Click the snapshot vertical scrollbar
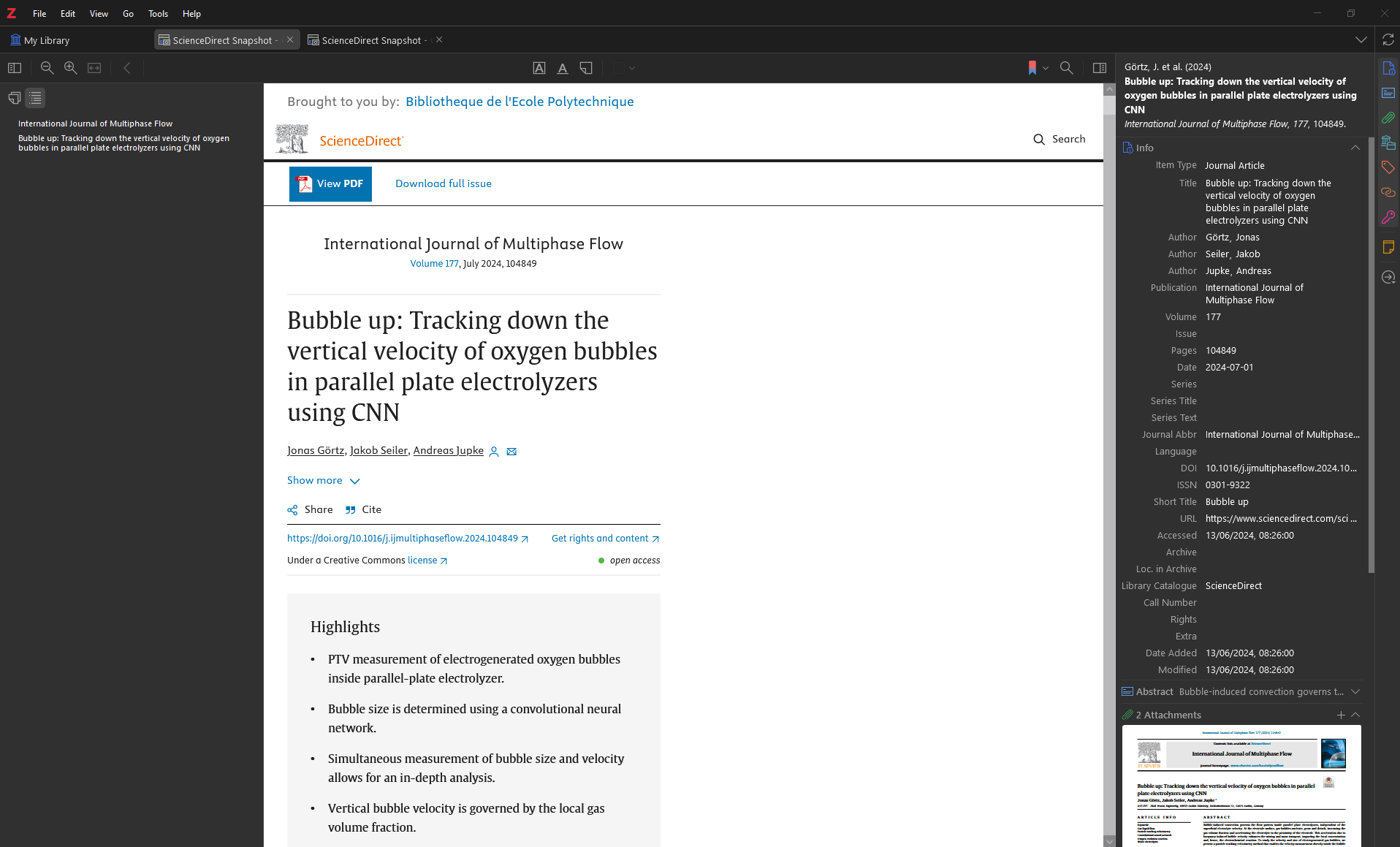This screenshot has width=1400, height=847. tap(1109, 465)
